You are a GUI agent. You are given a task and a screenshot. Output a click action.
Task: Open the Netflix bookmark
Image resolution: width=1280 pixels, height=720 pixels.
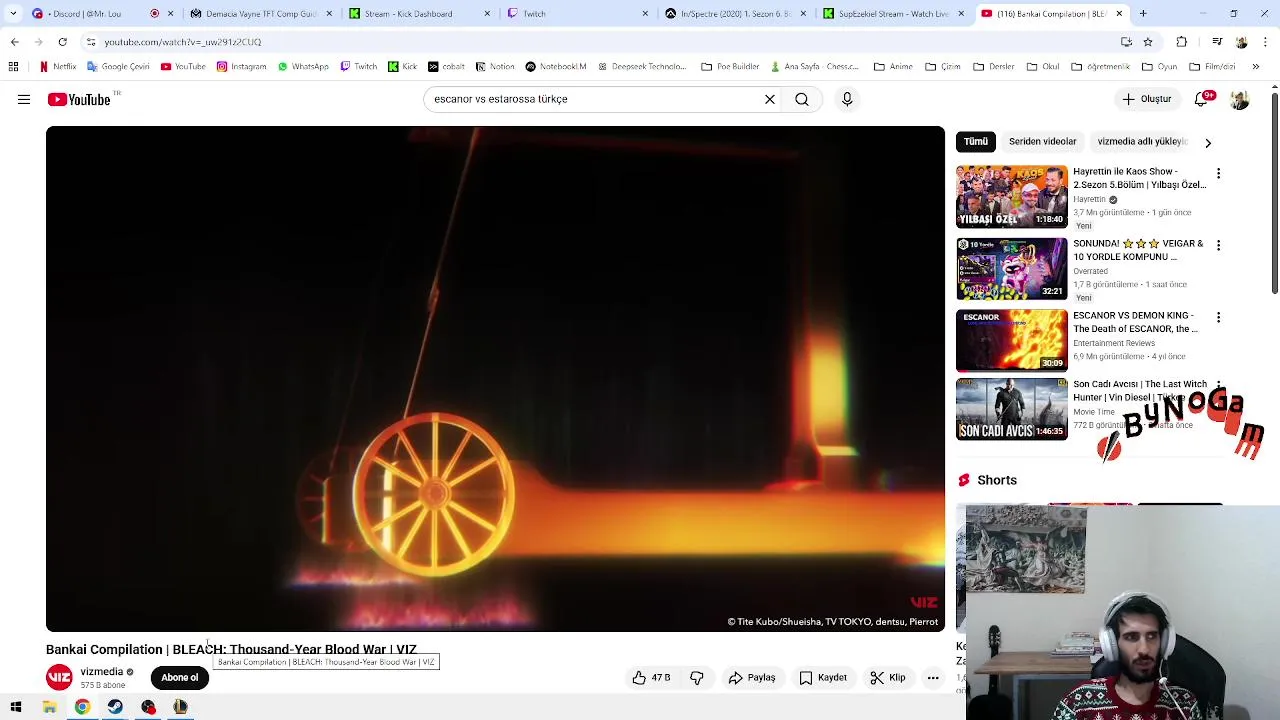pos(58,67)
